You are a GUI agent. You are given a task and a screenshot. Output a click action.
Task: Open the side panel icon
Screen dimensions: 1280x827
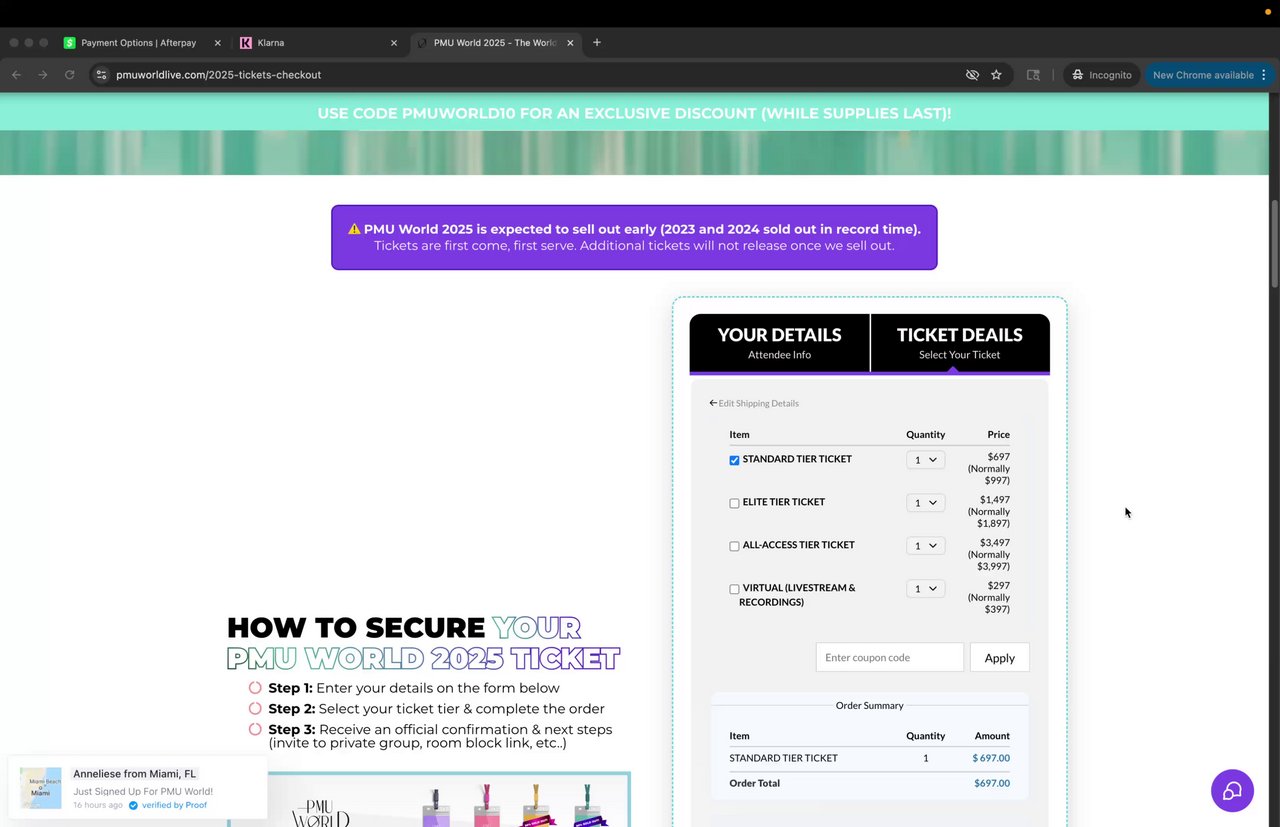tap(1033, 75)
